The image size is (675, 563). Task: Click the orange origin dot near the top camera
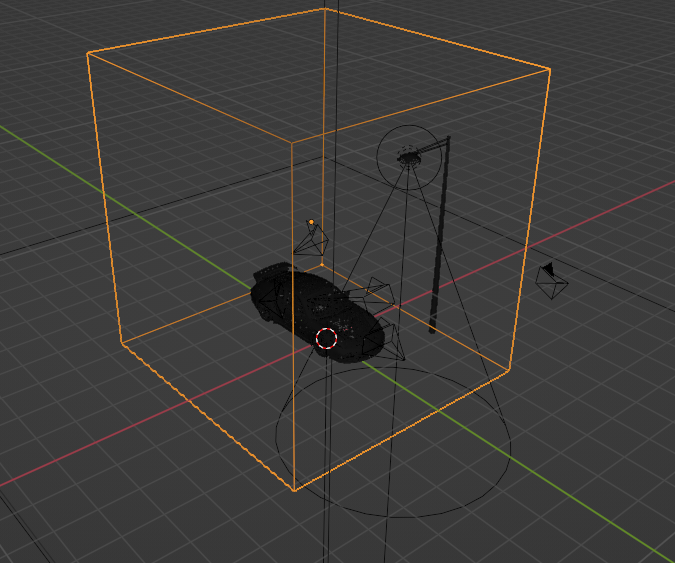click(x=311, y=222)
